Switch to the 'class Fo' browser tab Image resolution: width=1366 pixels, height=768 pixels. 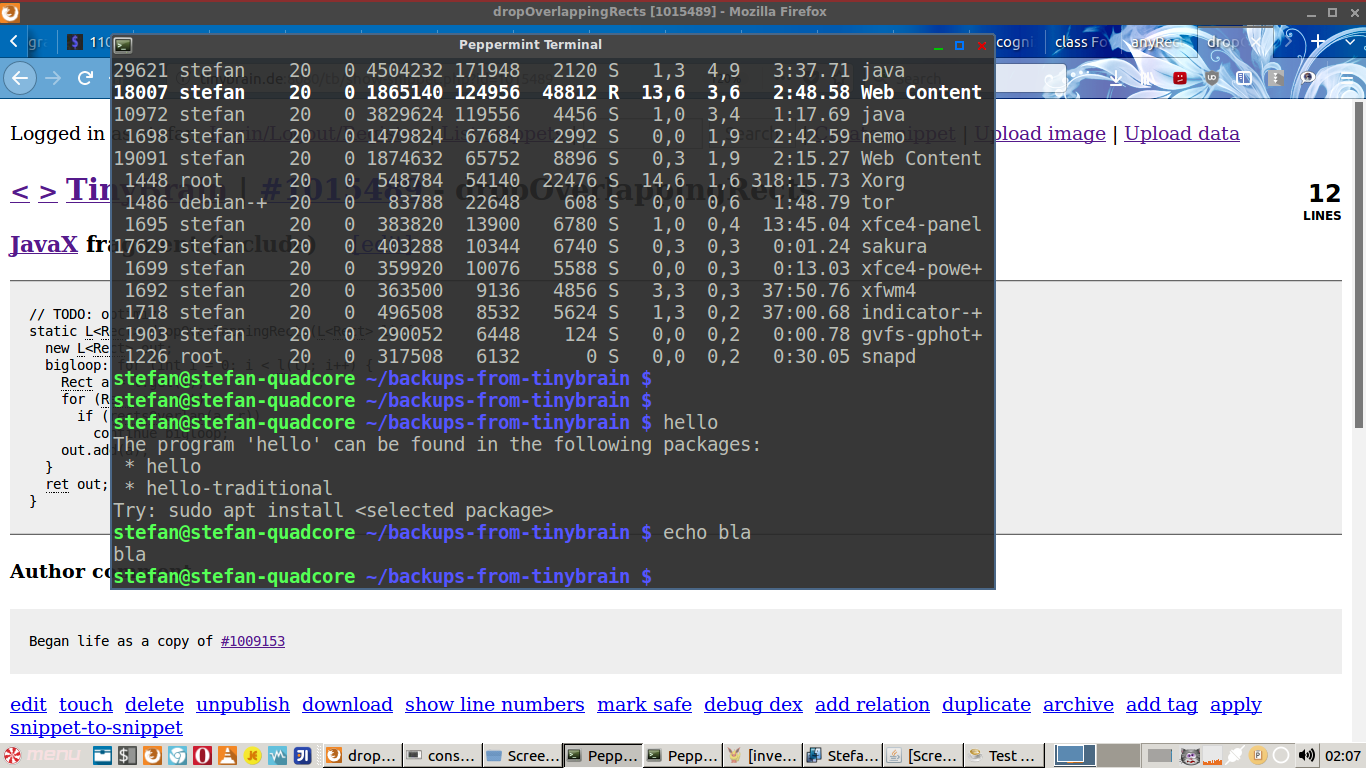click(1081, 42)
